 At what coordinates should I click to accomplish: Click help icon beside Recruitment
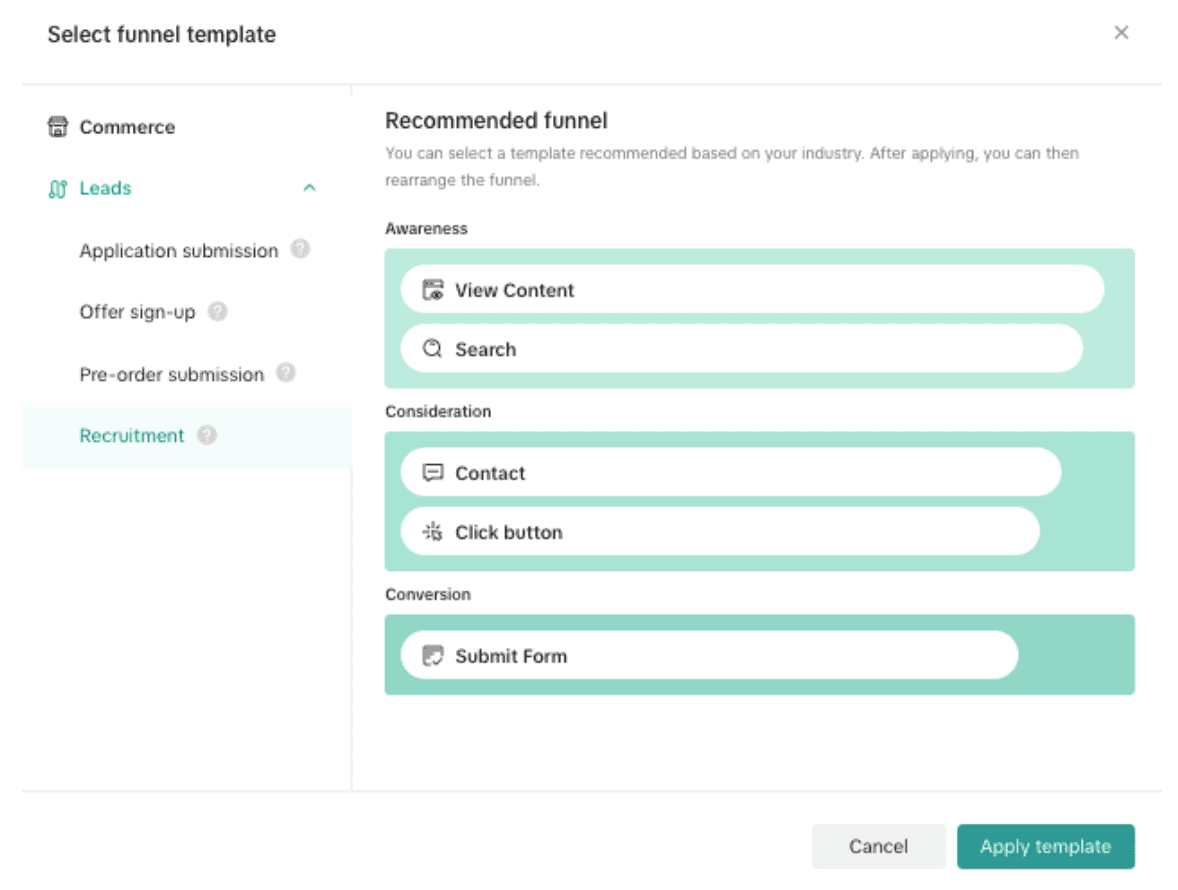(207, 435)
